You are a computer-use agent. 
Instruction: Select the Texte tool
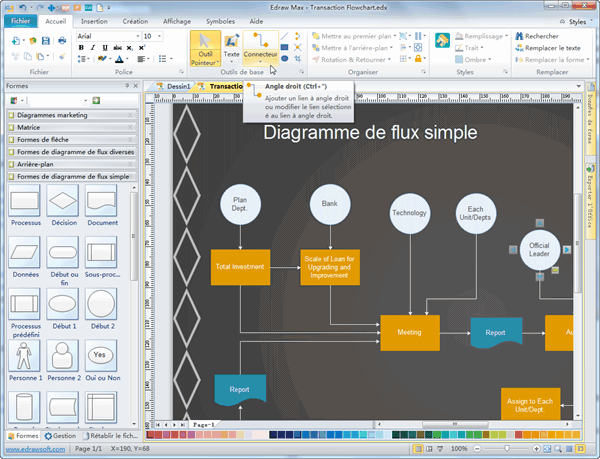point(232,49)
